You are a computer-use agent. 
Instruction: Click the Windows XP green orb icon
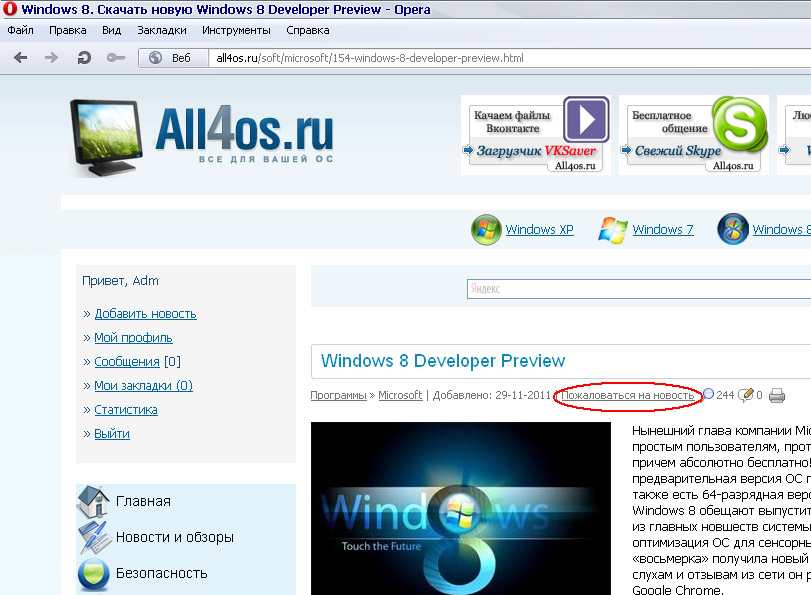(x=486, y=229)
